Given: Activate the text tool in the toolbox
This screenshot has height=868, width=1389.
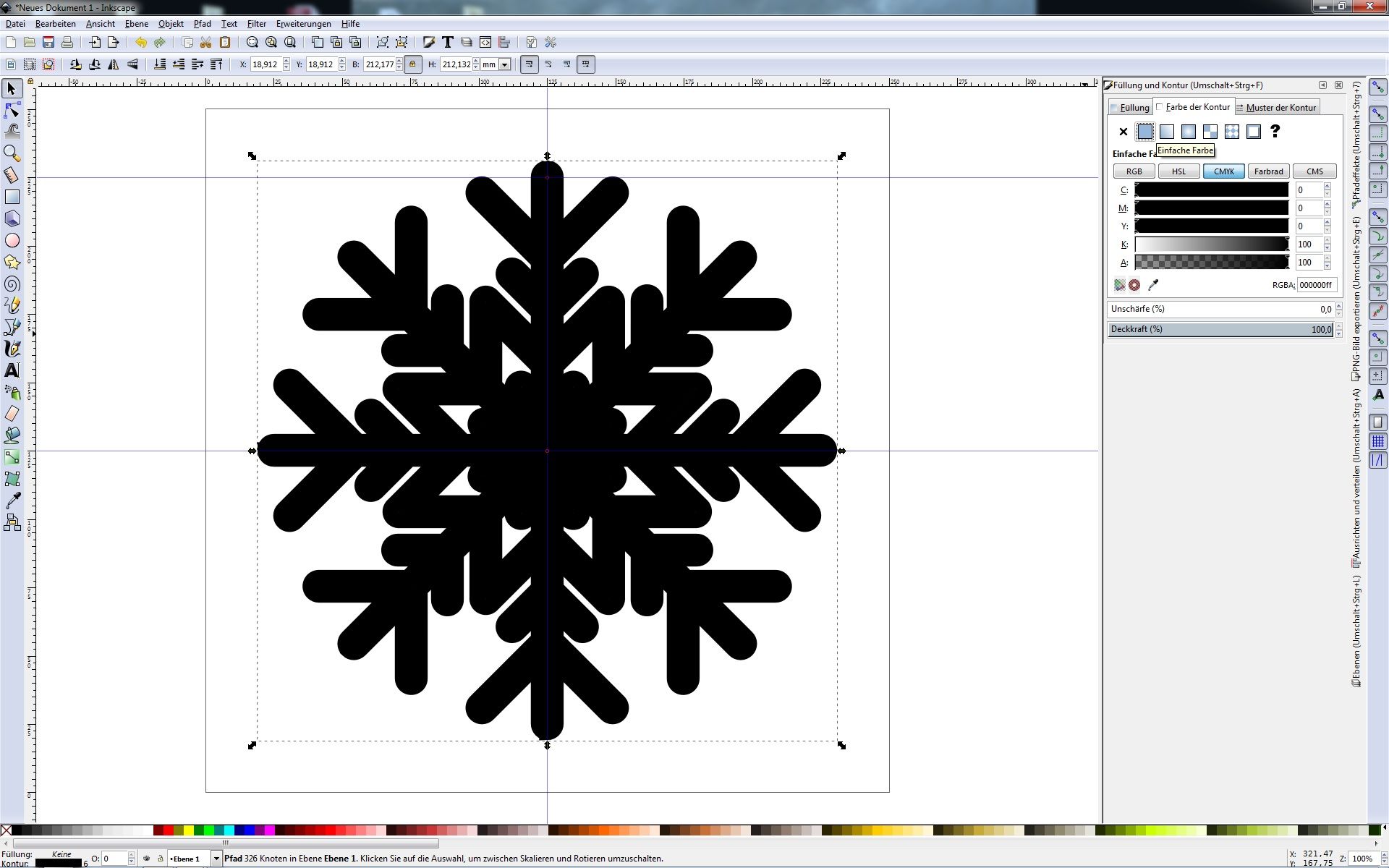Looking at the screenshot, I should (12, 370).
